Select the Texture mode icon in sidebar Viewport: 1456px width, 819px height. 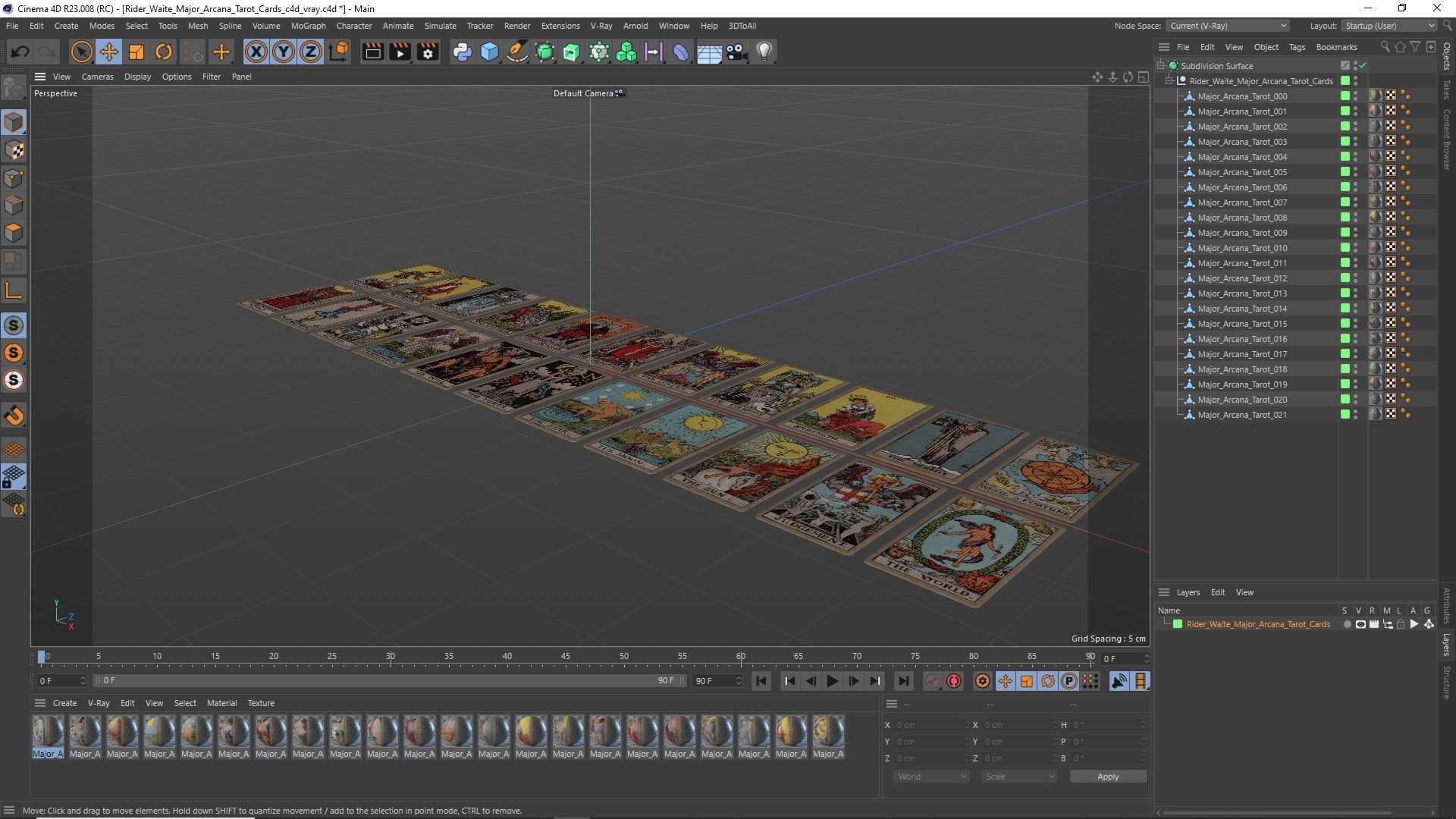(14, 150)
